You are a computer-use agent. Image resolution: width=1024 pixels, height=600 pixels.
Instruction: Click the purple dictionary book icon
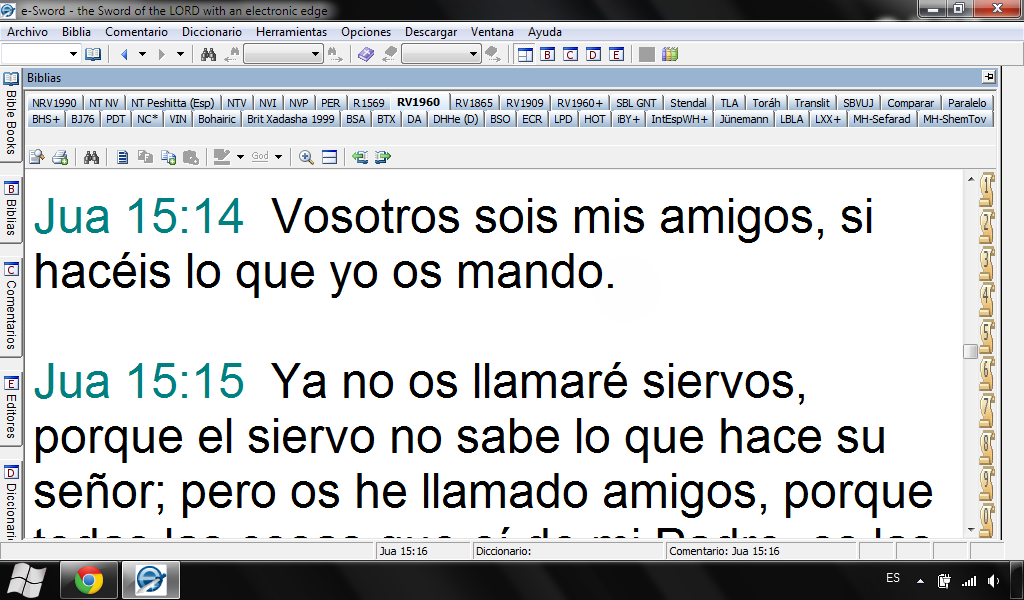366,54
